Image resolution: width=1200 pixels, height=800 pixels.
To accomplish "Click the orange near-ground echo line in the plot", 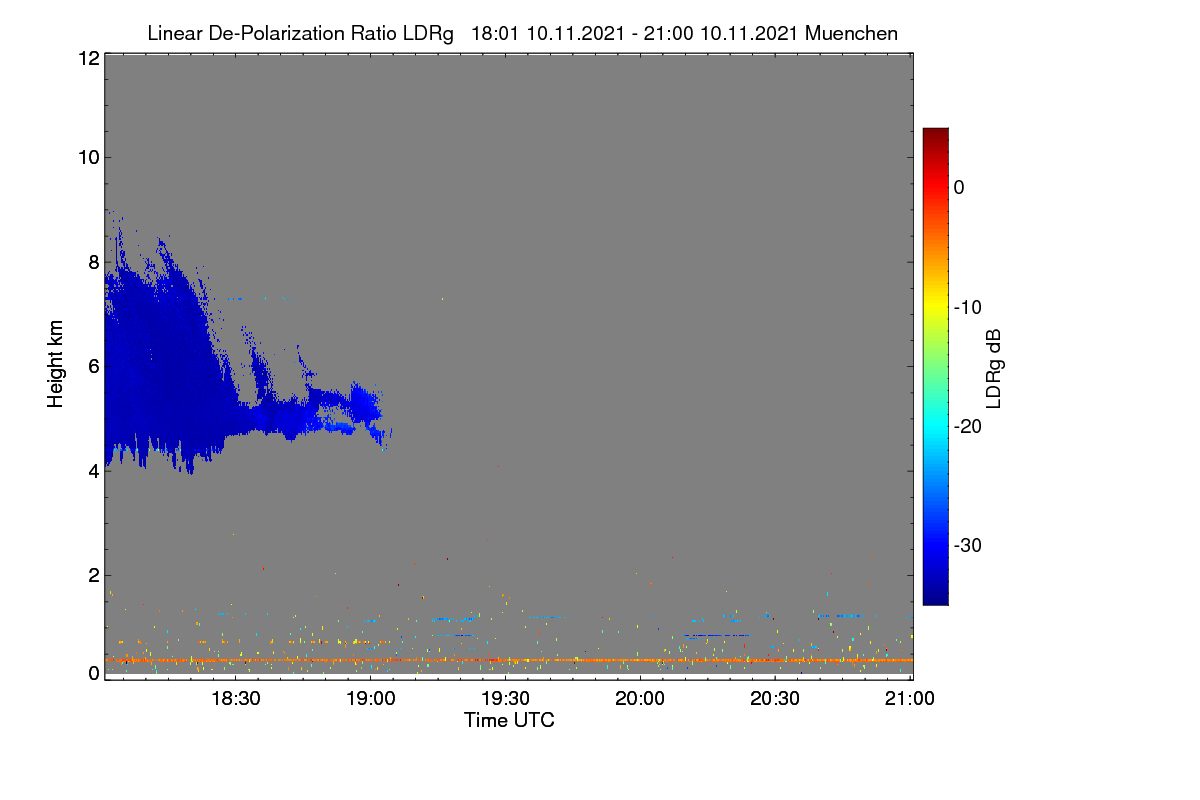I will pyautogui.click(x=508, y=660).
